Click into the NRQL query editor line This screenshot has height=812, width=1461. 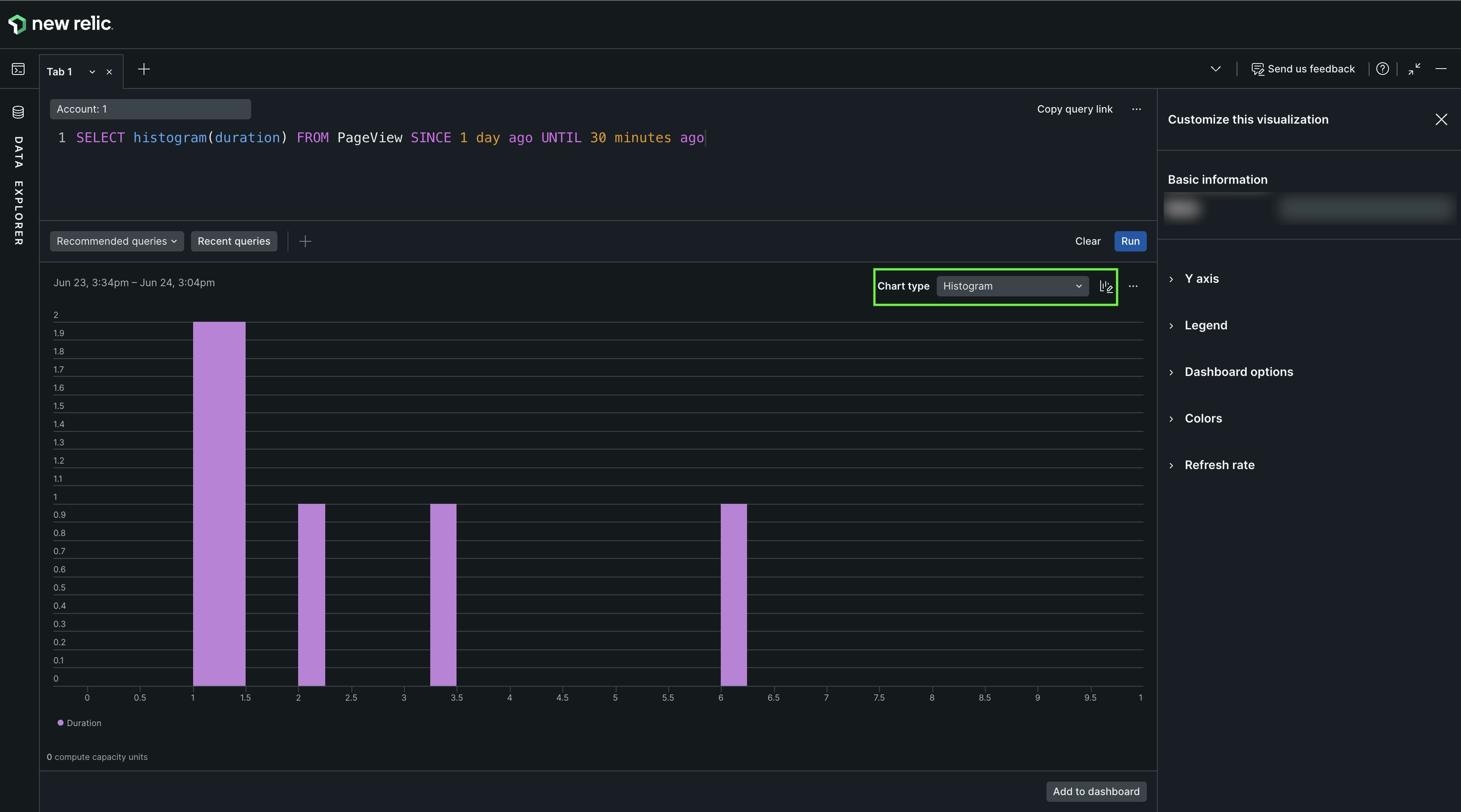(x=390, y=138)
